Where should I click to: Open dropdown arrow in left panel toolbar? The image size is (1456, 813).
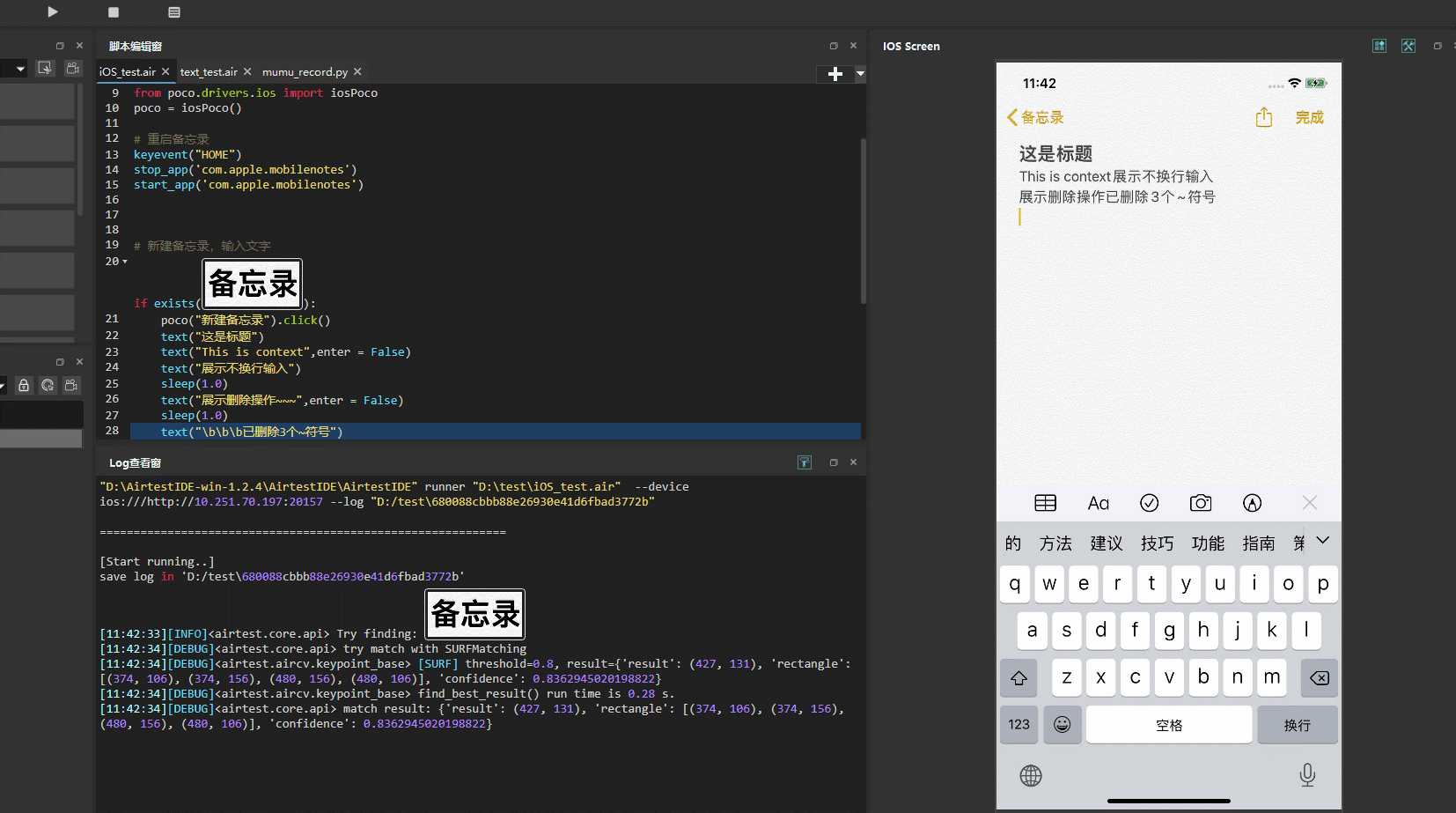[x=20, y=68]
